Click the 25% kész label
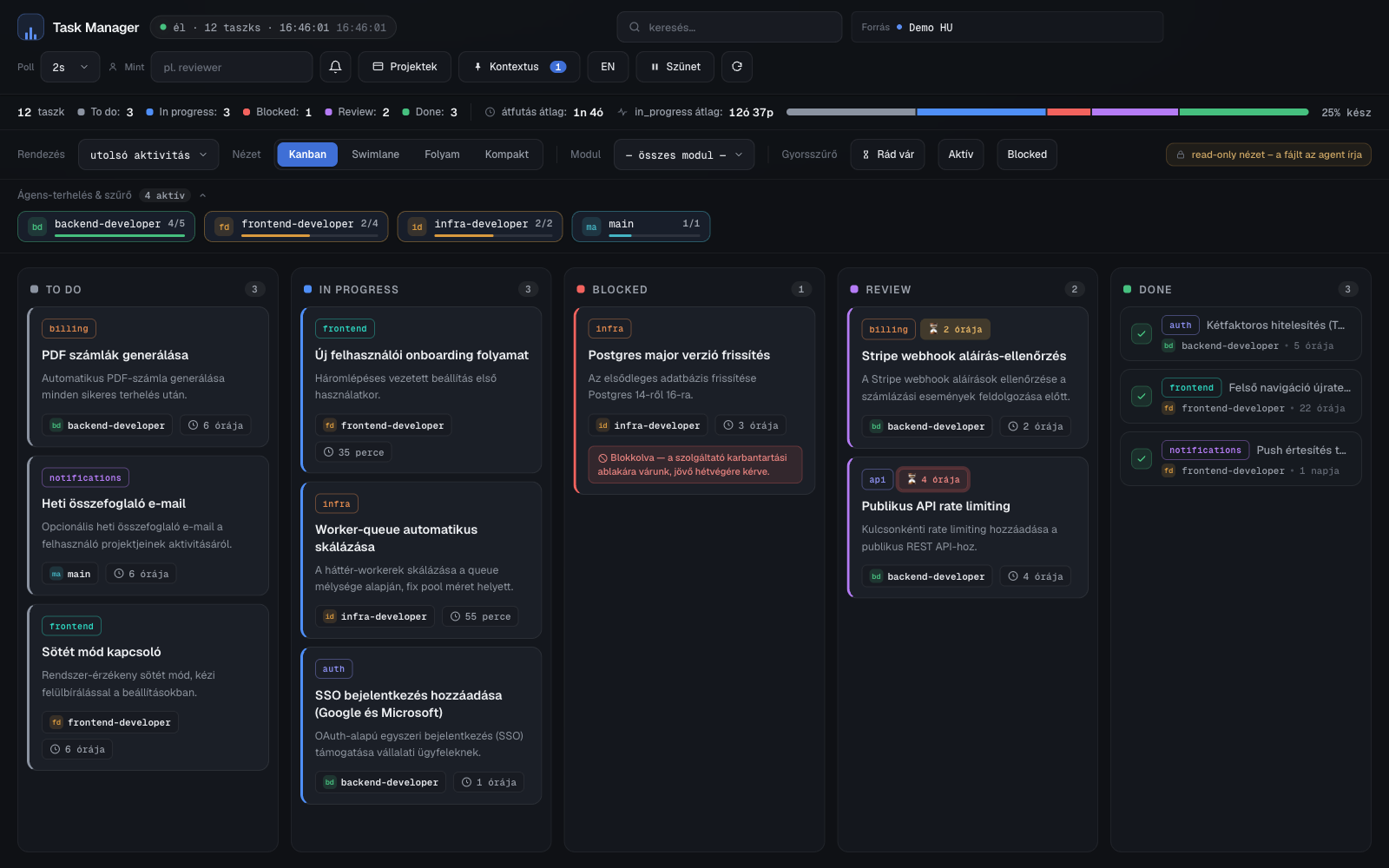This screenshot has width=1389, height=868. pos(1346,113)
